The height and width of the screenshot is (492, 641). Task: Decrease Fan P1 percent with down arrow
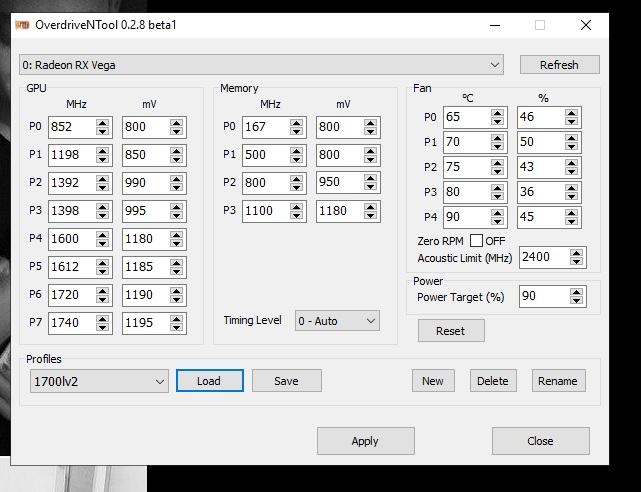pos(571,147)
